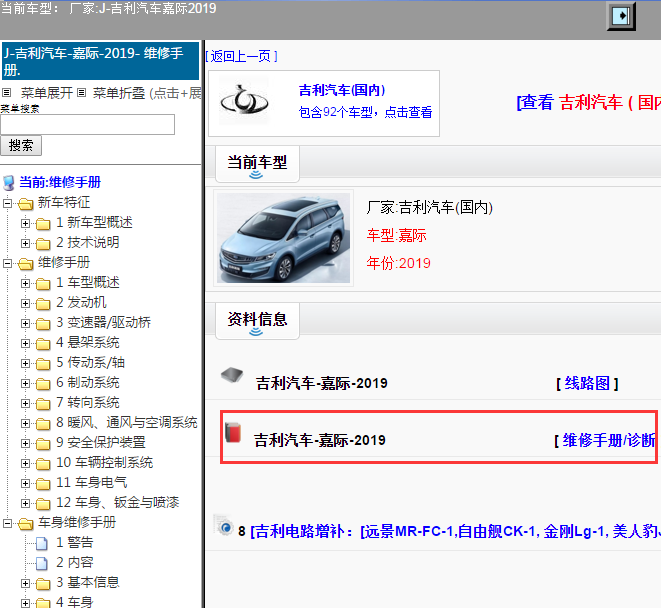Click the page icon beside 1 警告
661x608 pixels.
[42, 543]
